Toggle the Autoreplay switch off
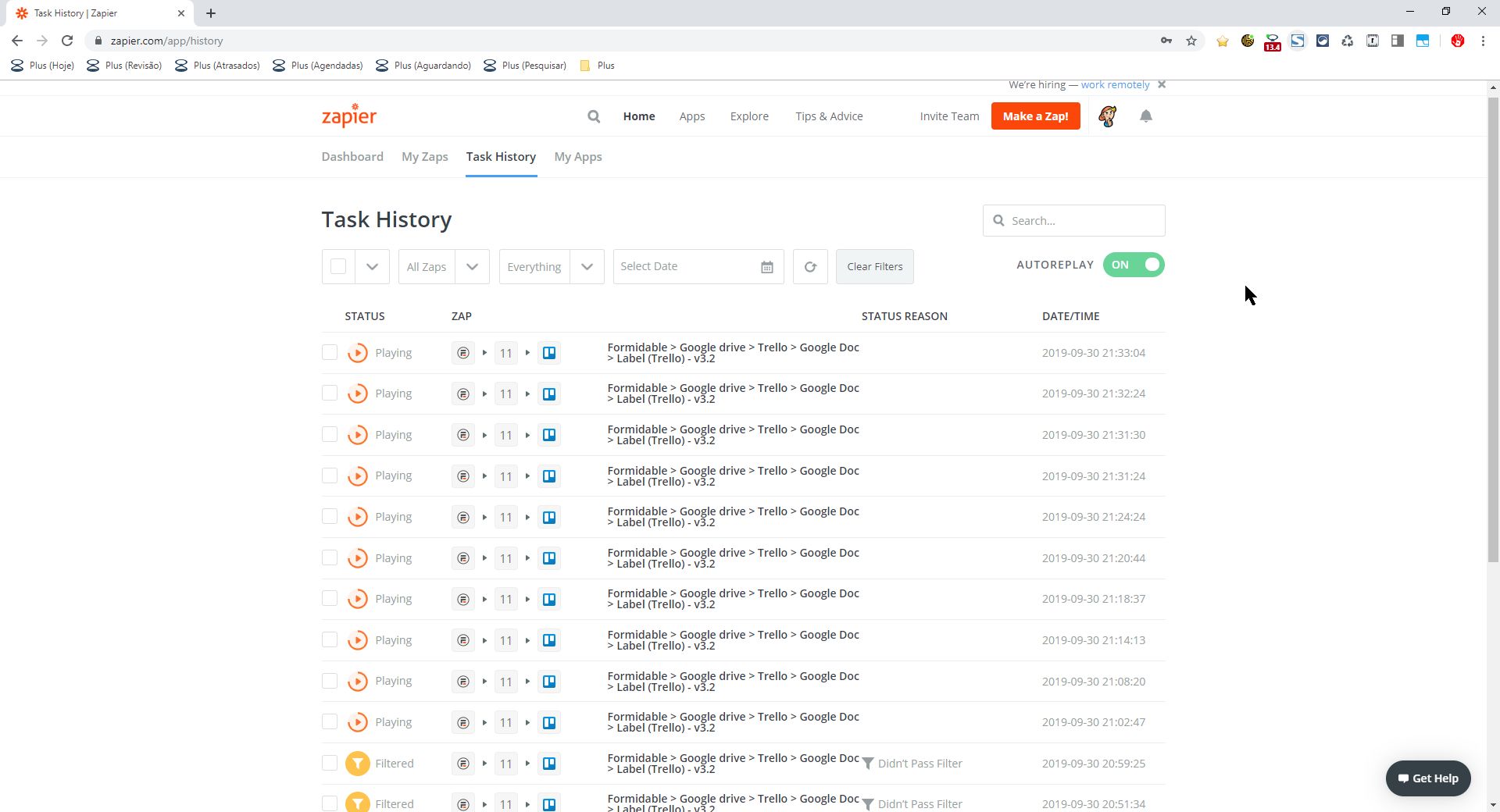Screen dimensions: 1500x812 [x=1134, y=265]
